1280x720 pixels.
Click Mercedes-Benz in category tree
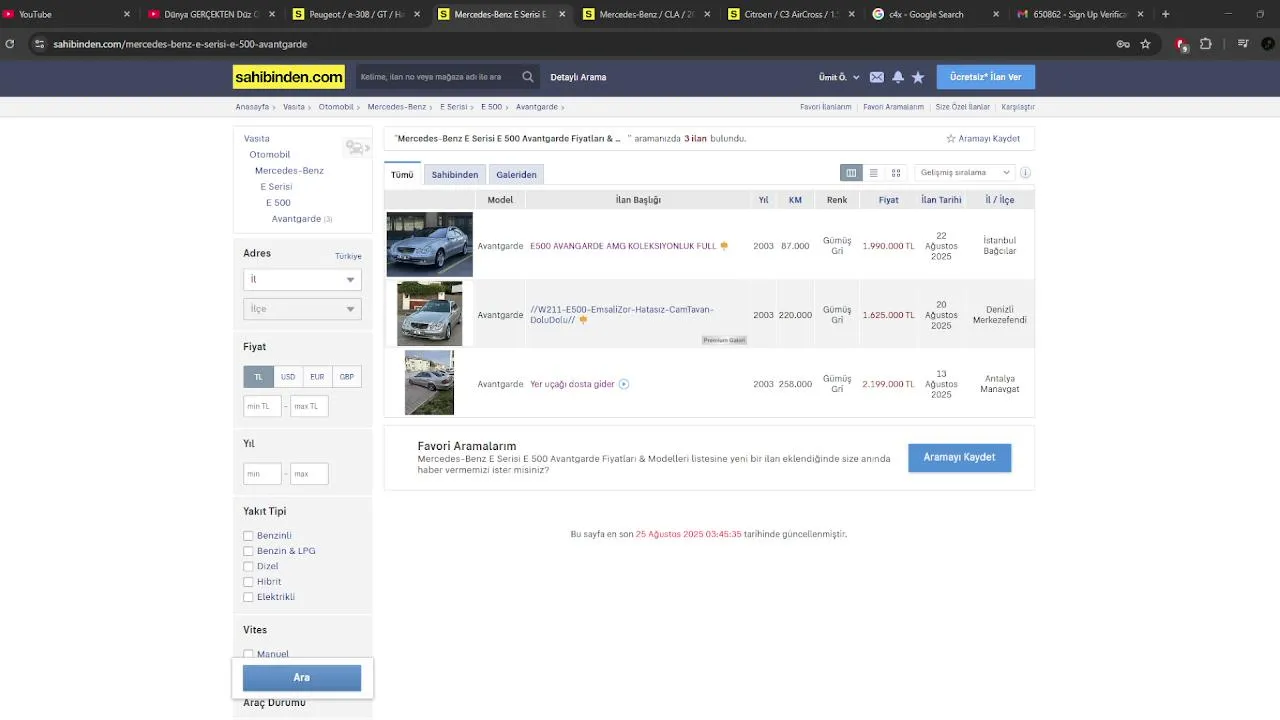coord(289,171)
